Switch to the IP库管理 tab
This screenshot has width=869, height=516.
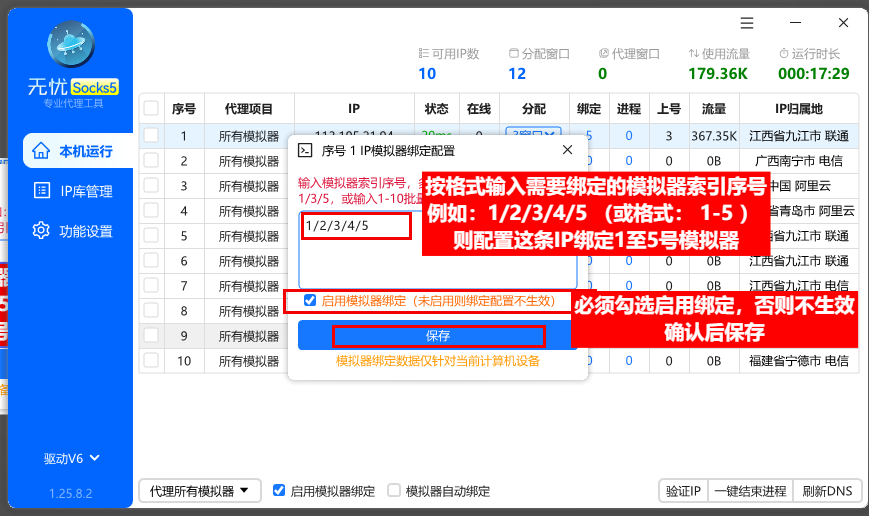pyautogui.click(x=85, y=191)
